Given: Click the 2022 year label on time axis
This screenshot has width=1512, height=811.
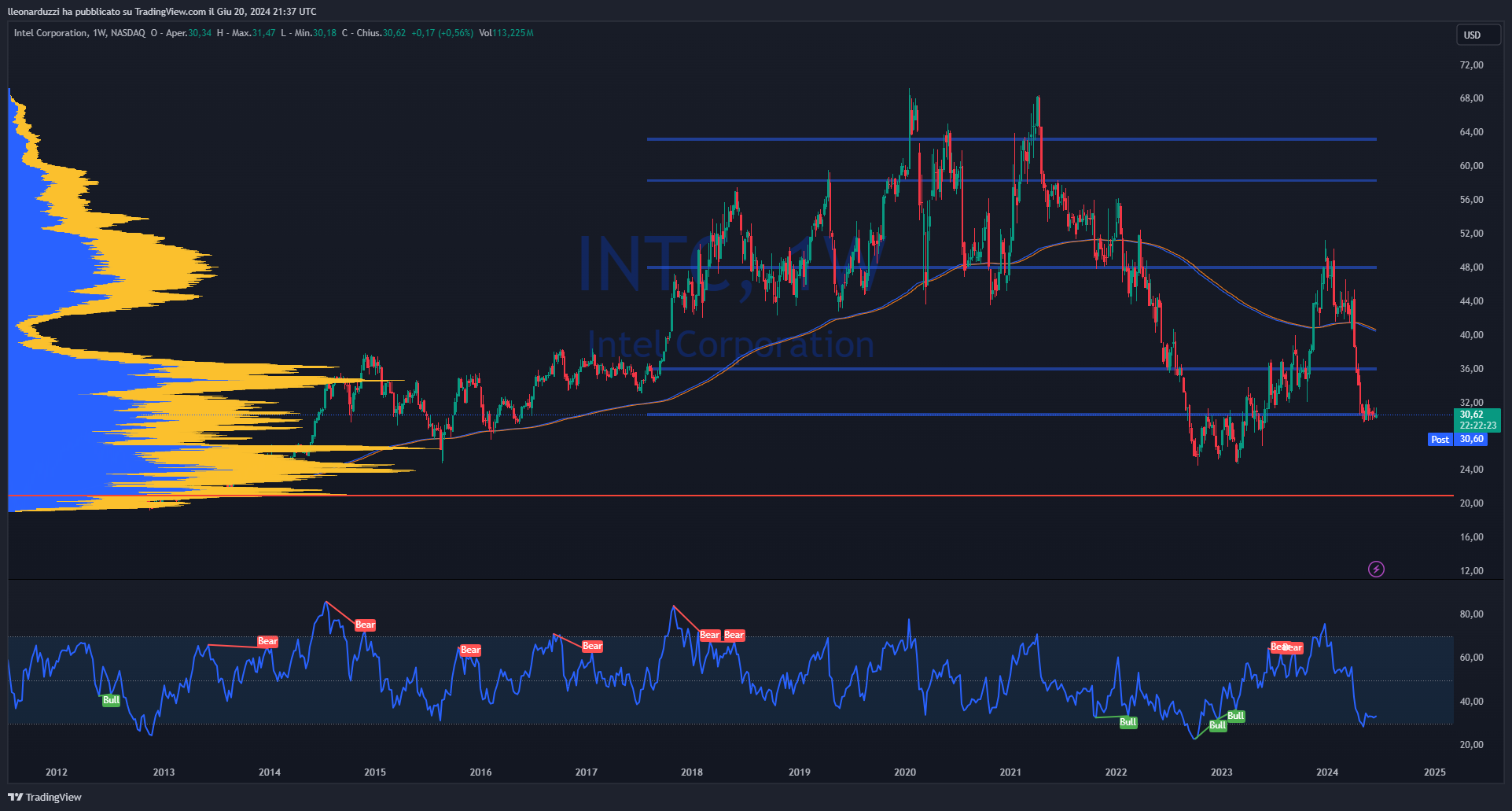Looking at the screenshot, I should click(1116, 772).
